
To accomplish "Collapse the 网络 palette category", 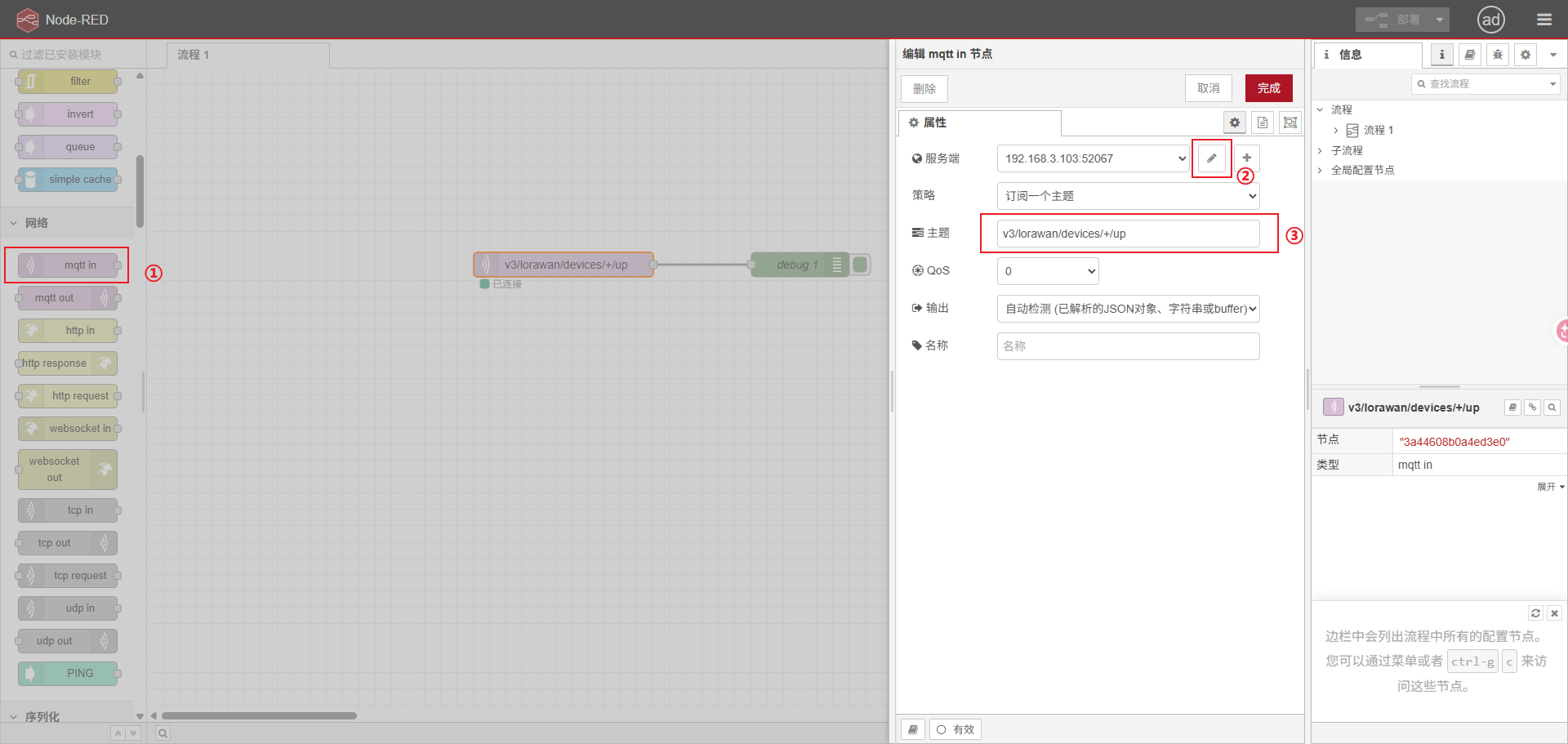I will click(67, 223).
